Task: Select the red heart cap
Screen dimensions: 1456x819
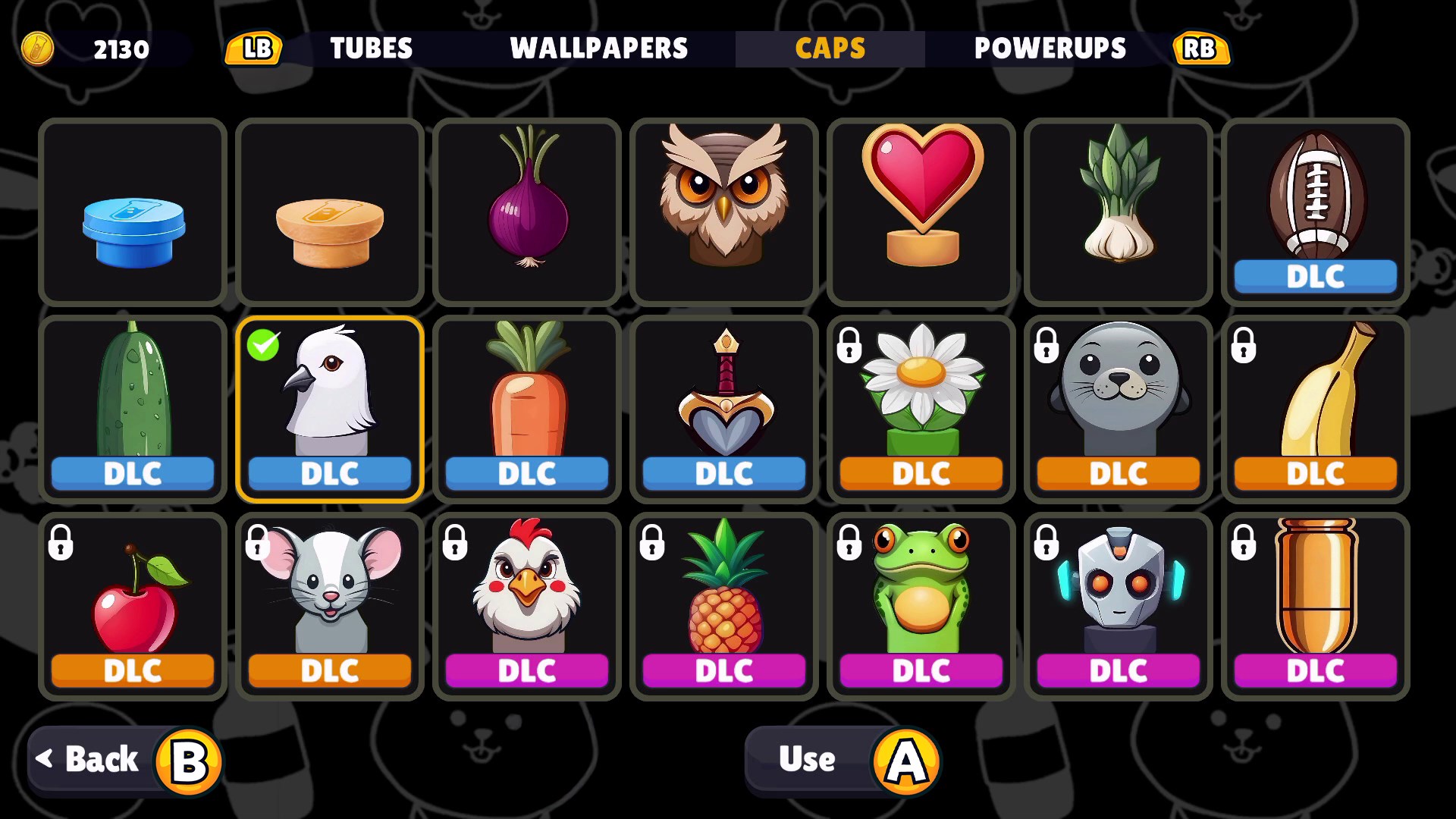Action: [x=921, y=212]
